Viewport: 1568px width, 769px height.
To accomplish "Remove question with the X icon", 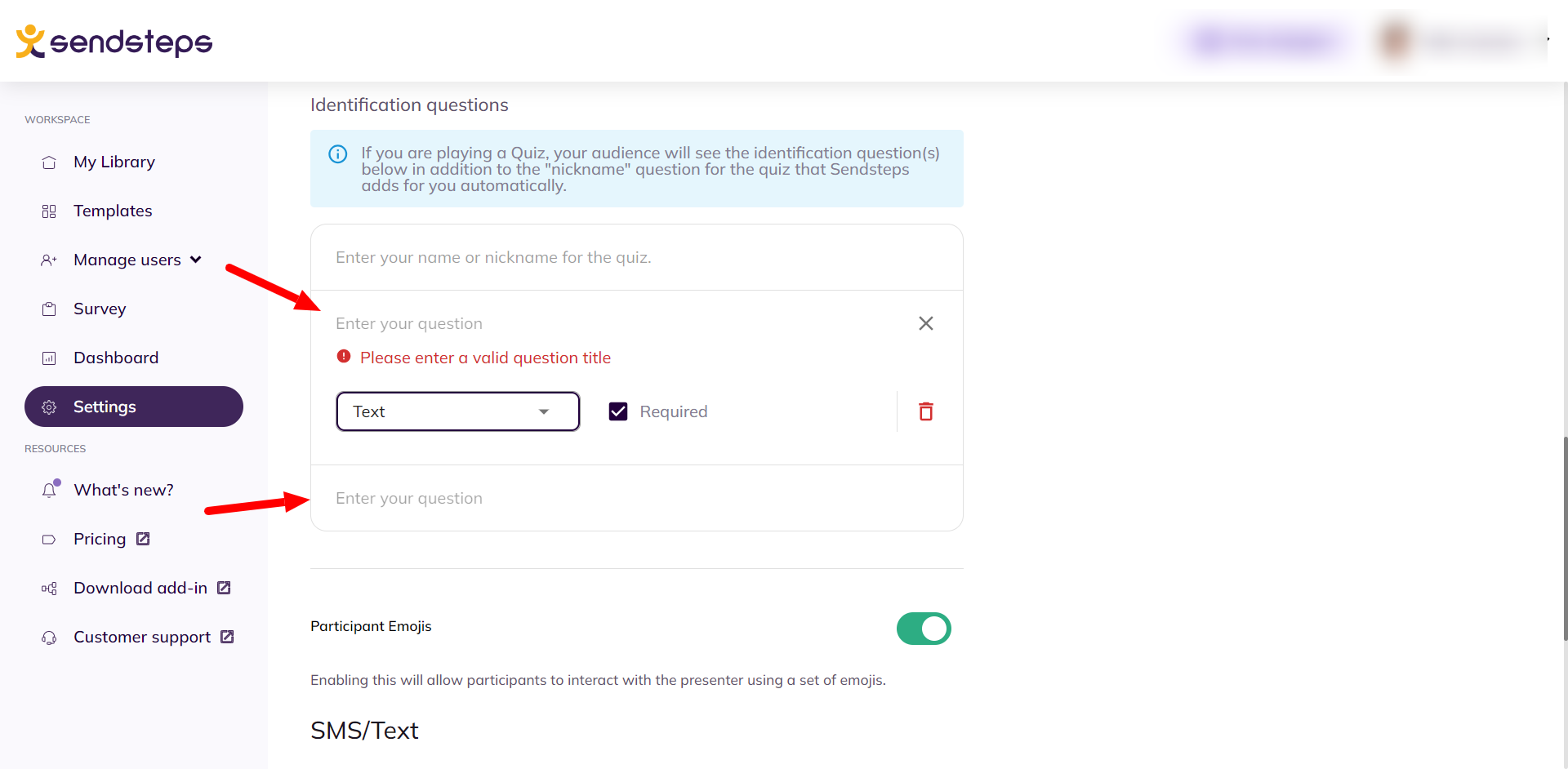I will [x=925, y=323].
